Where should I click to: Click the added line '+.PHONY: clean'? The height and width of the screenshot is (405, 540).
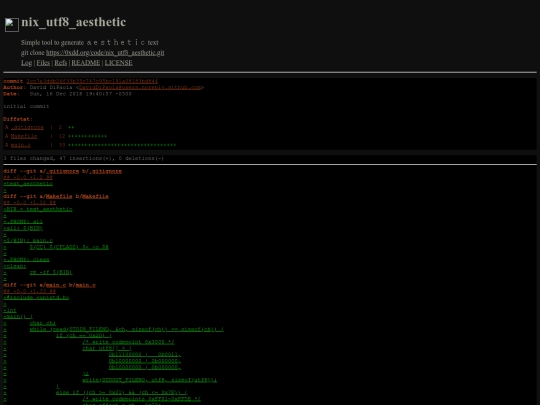tap(26, 260)
